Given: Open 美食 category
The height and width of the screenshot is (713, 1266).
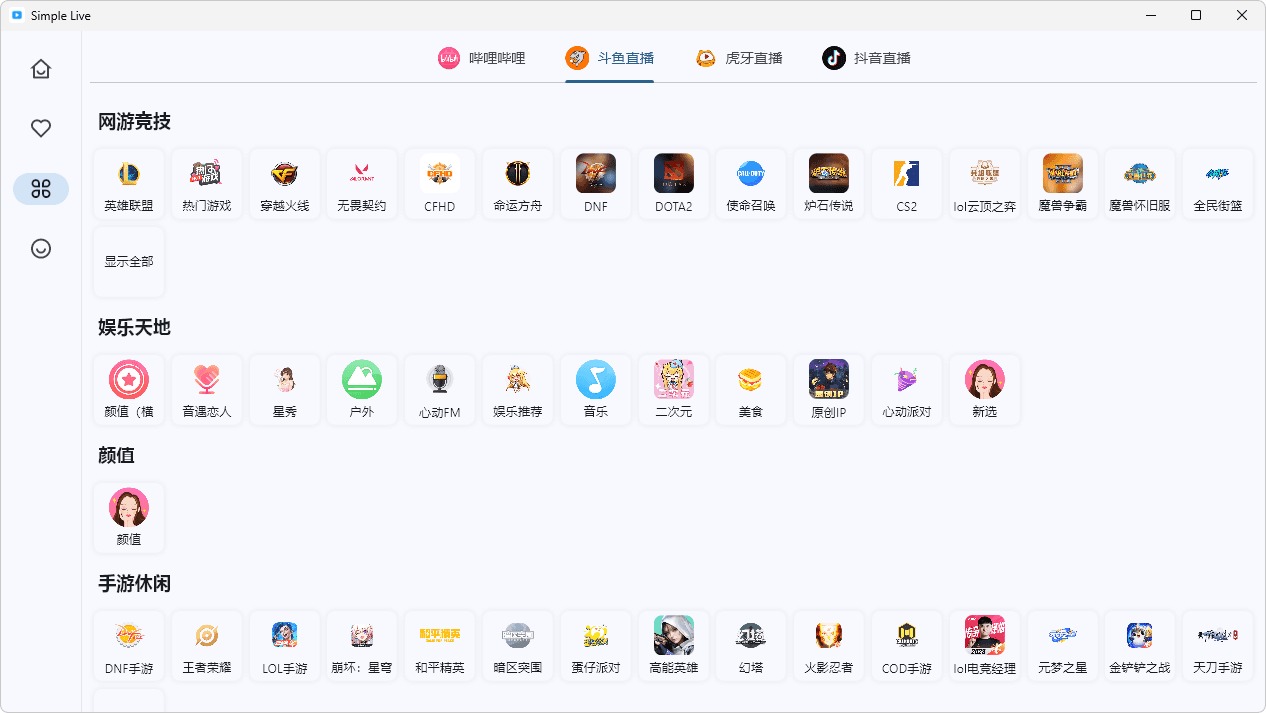Looking at the screenshot, I should click(x=751, y=390).
